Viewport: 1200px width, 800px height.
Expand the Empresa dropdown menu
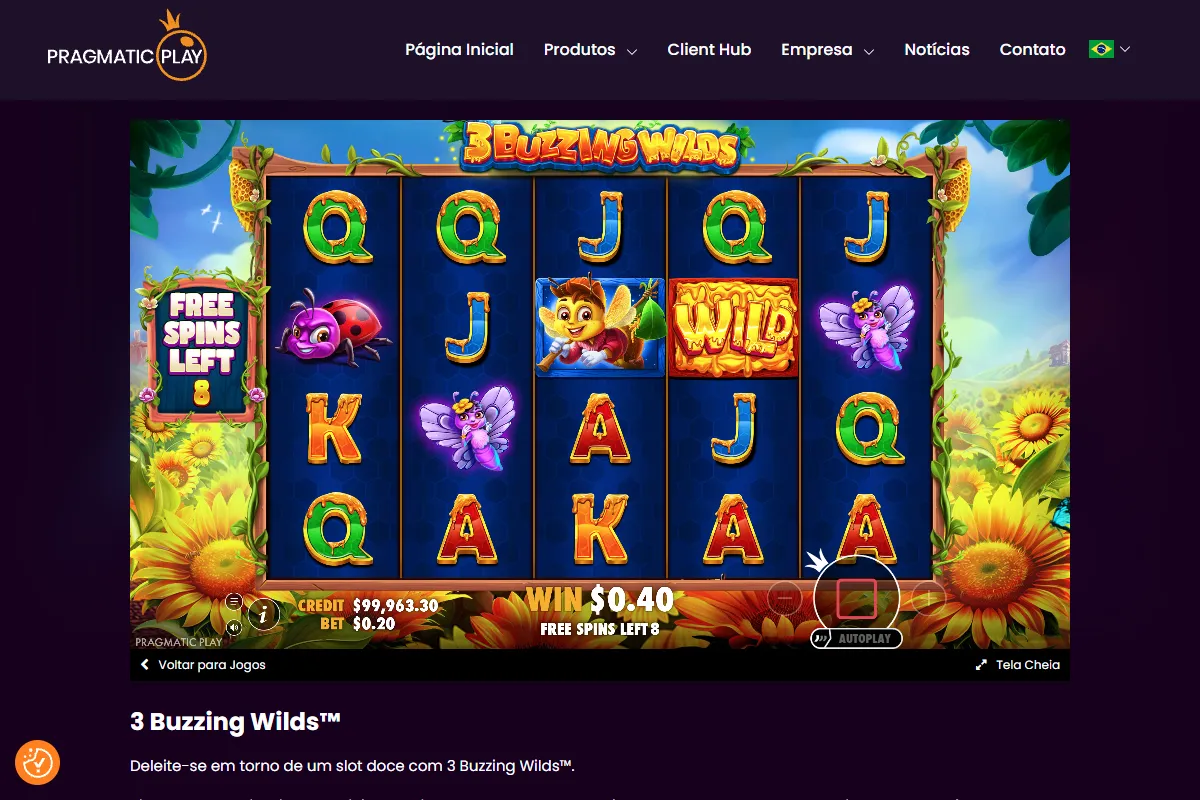828,49
